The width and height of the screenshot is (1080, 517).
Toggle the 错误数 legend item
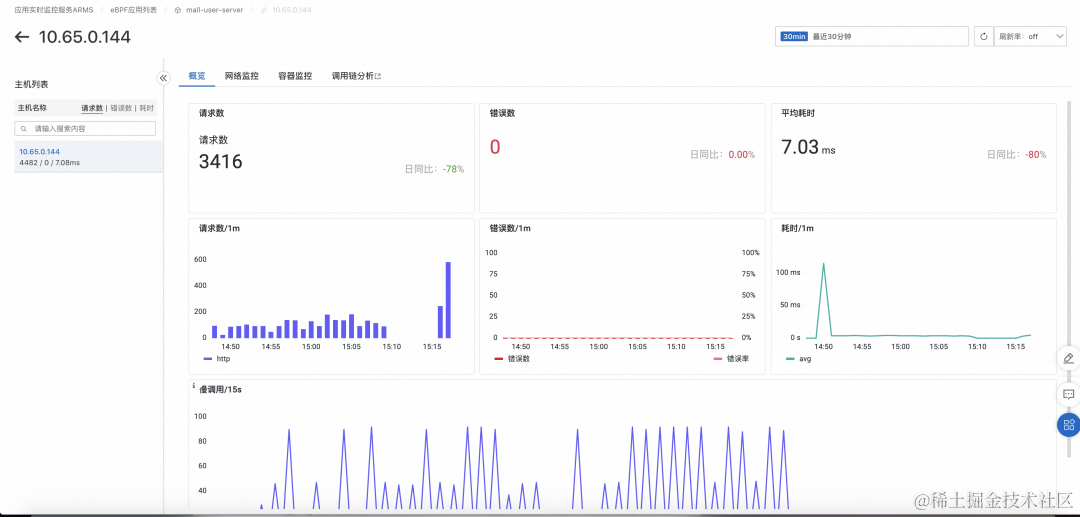point(512,359)
